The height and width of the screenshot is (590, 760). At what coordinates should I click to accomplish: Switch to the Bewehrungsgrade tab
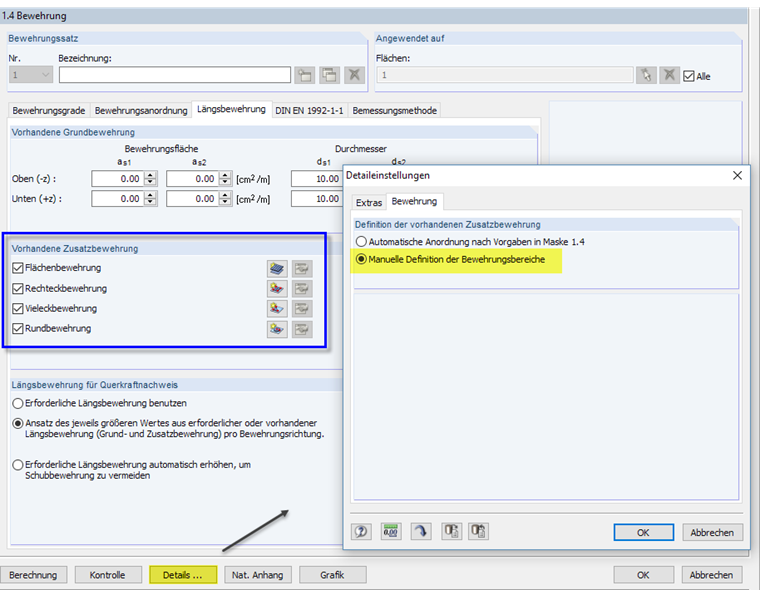[x=49, y=111]
